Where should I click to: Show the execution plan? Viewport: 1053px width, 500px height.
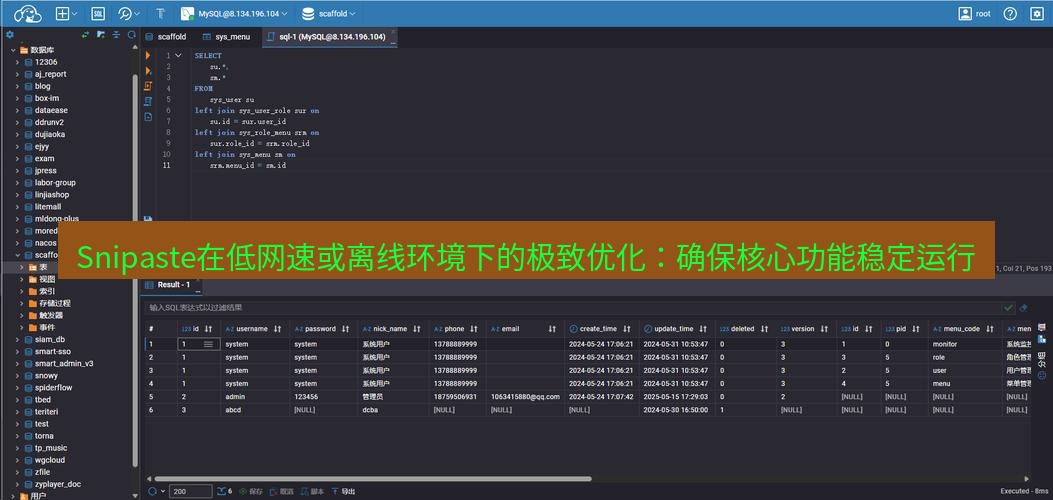point(148,101)
